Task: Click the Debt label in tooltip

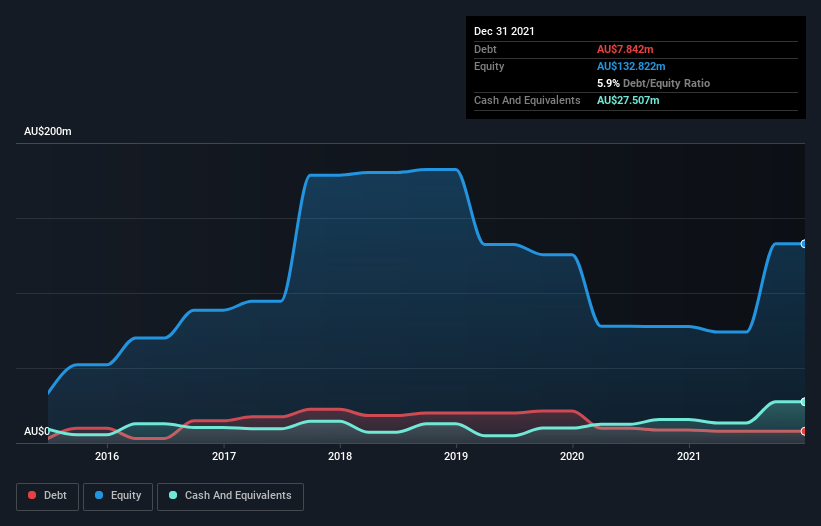Action: (x=485, y=49)
